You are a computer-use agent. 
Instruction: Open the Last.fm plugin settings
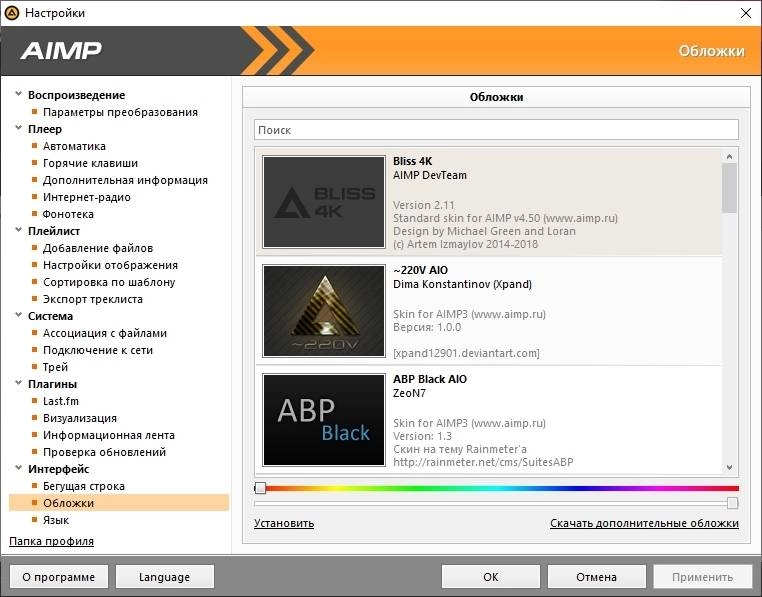point(61,402)
